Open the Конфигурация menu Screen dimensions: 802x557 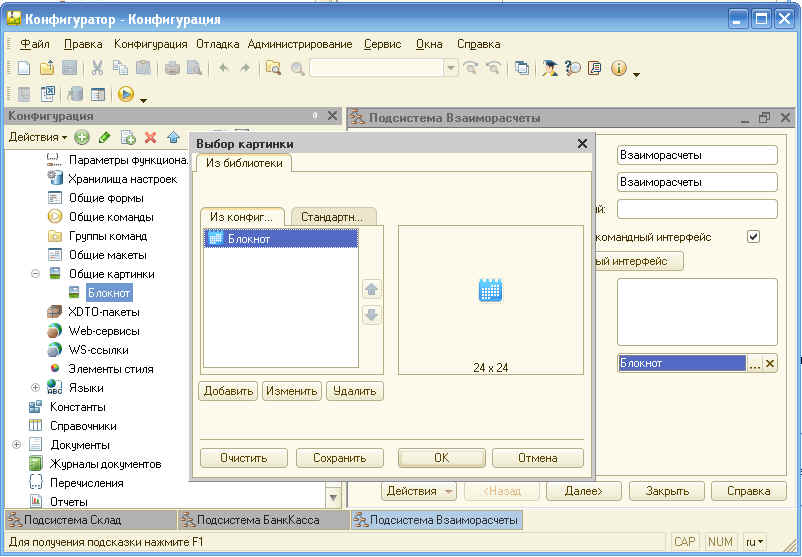point(150,44)
